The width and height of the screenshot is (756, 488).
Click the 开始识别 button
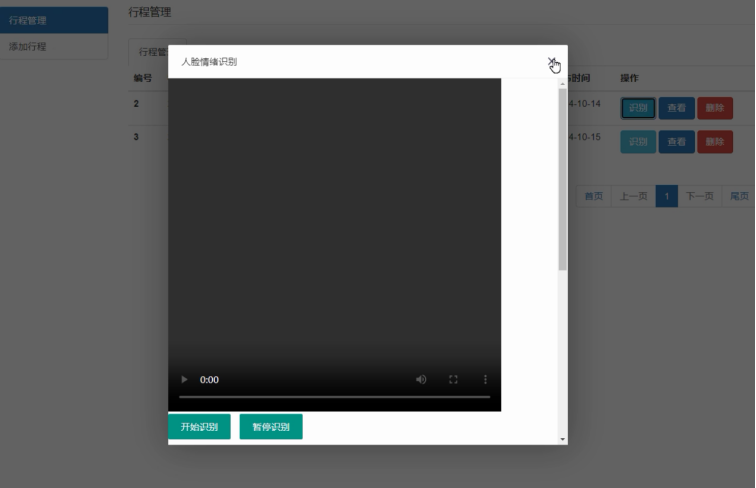[x=199, y=427]
